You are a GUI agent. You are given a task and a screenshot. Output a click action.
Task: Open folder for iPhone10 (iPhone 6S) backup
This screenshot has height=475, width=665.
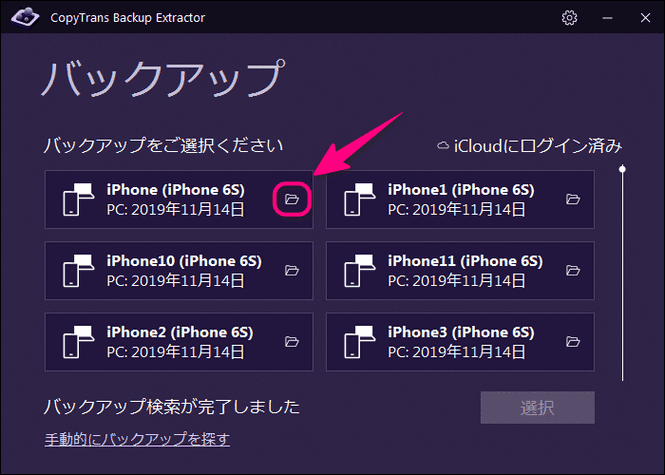coord(292,270)
